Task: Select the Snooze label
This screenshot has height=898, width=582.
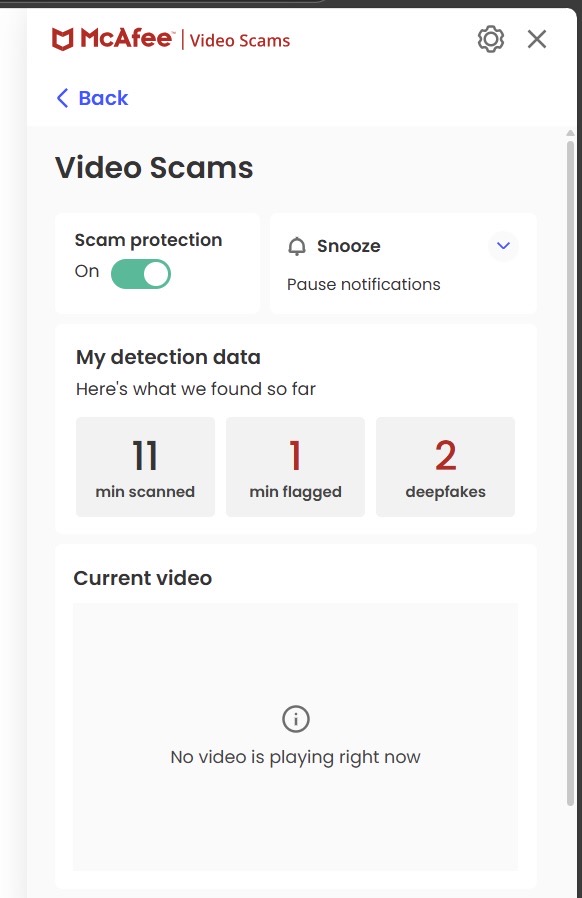Action: (348, 246)
